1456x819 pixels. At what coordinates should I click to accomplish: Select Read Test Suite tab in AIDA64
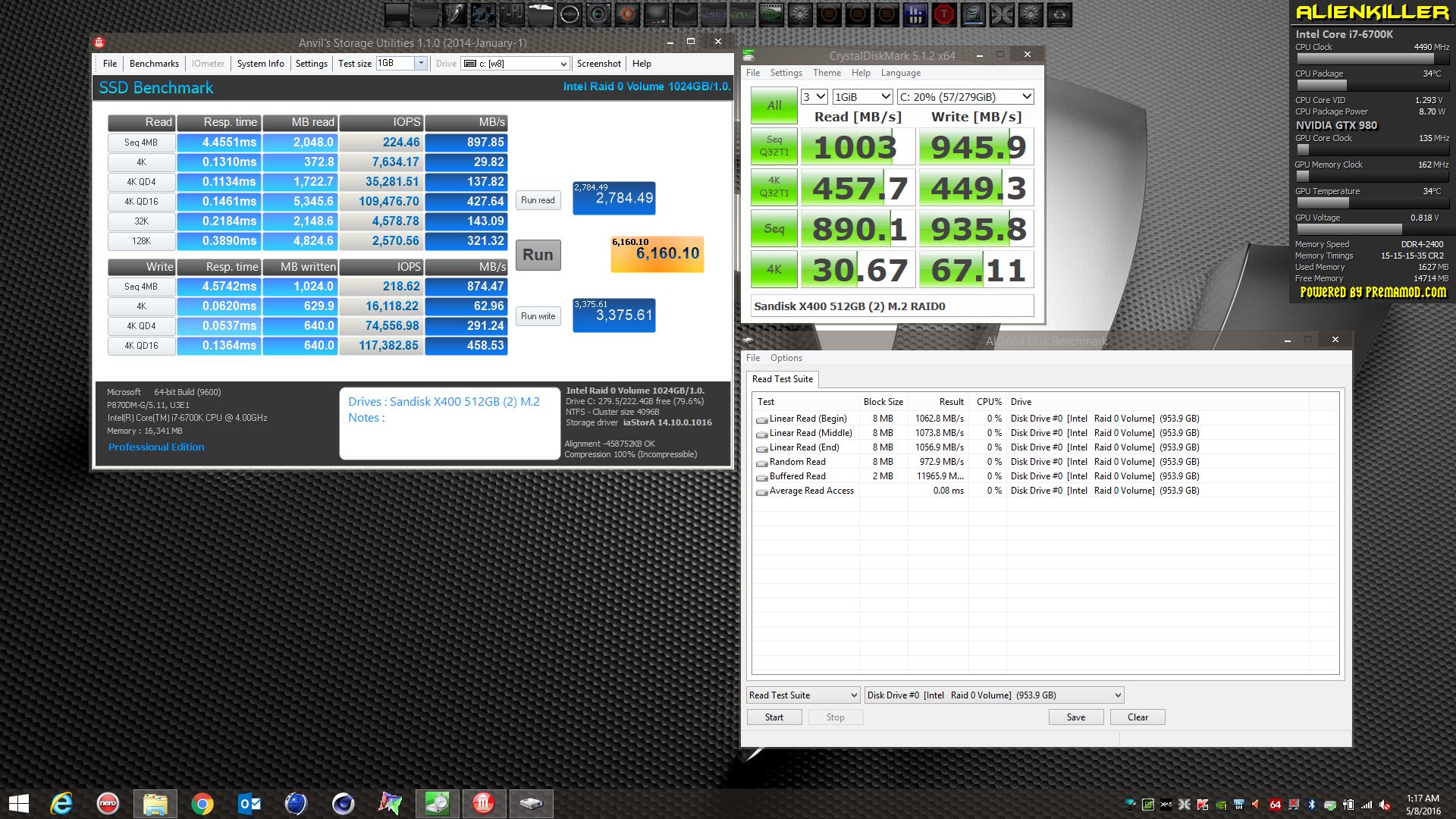click(782, 379)
